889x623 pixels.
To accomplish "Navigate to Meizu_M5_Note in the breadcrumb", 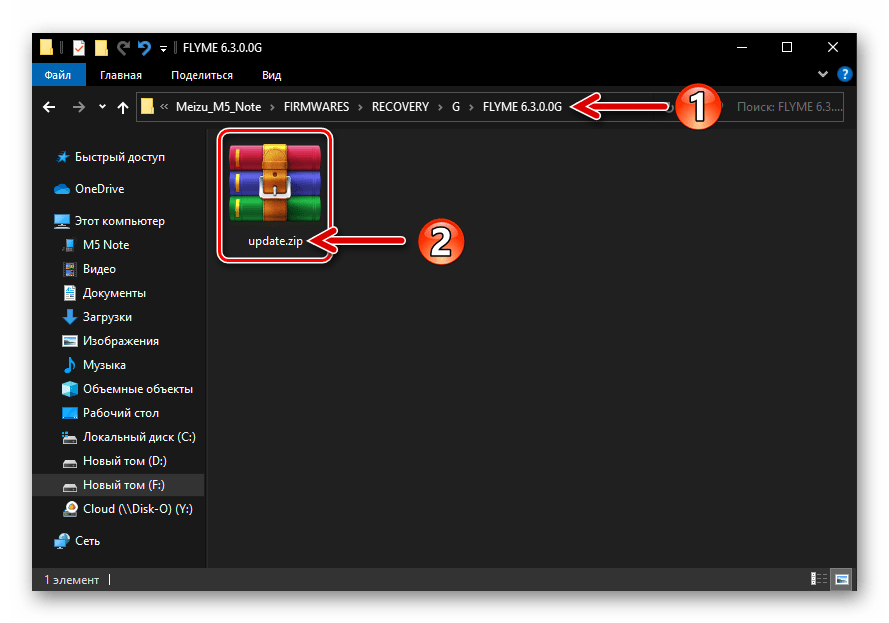I will click(218, 107).
